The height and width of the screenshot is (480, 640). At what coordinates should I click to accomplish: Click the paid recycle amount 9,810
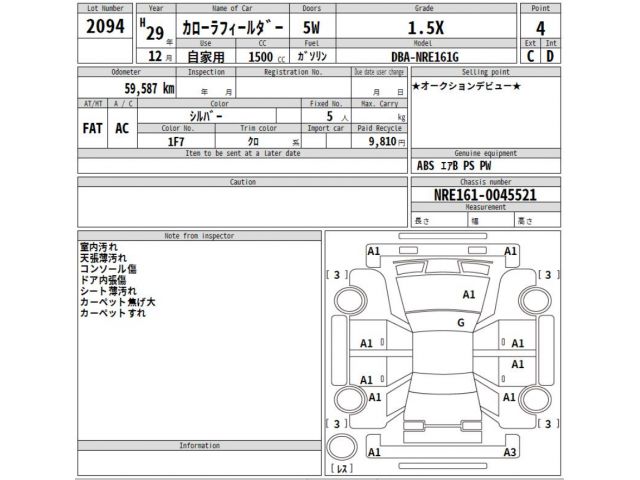pos(382,141)
